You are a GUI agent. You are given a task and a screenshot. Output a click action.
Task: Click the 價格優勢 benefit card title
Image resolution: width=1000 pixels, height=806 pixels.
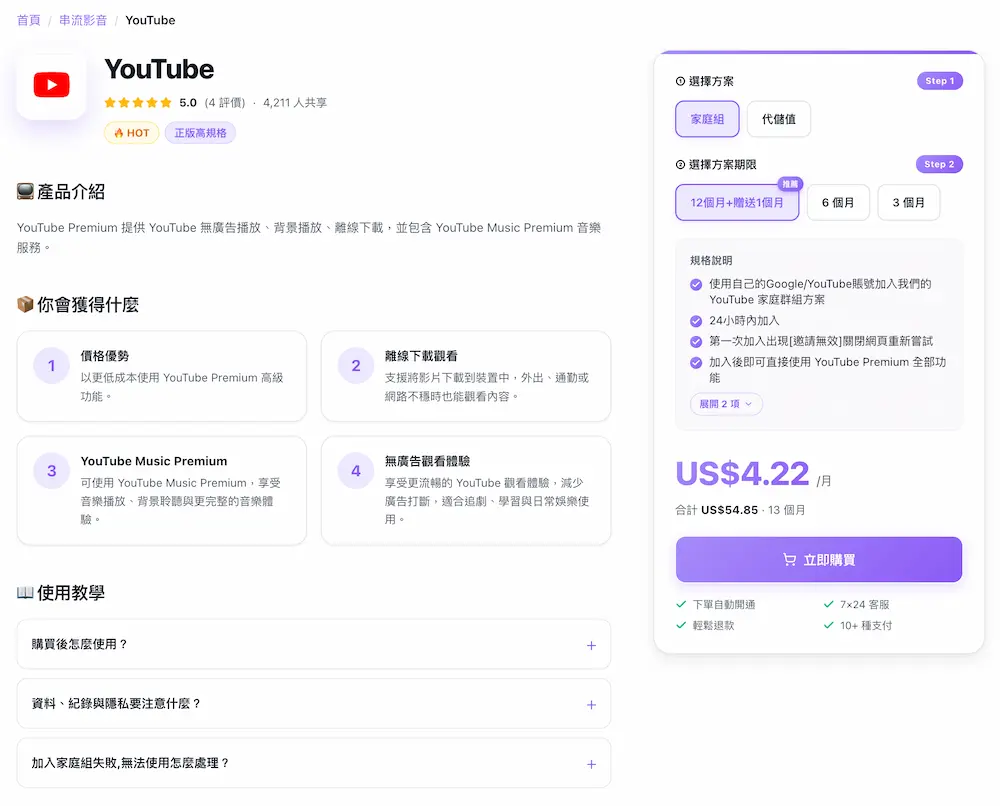point(105,356)
